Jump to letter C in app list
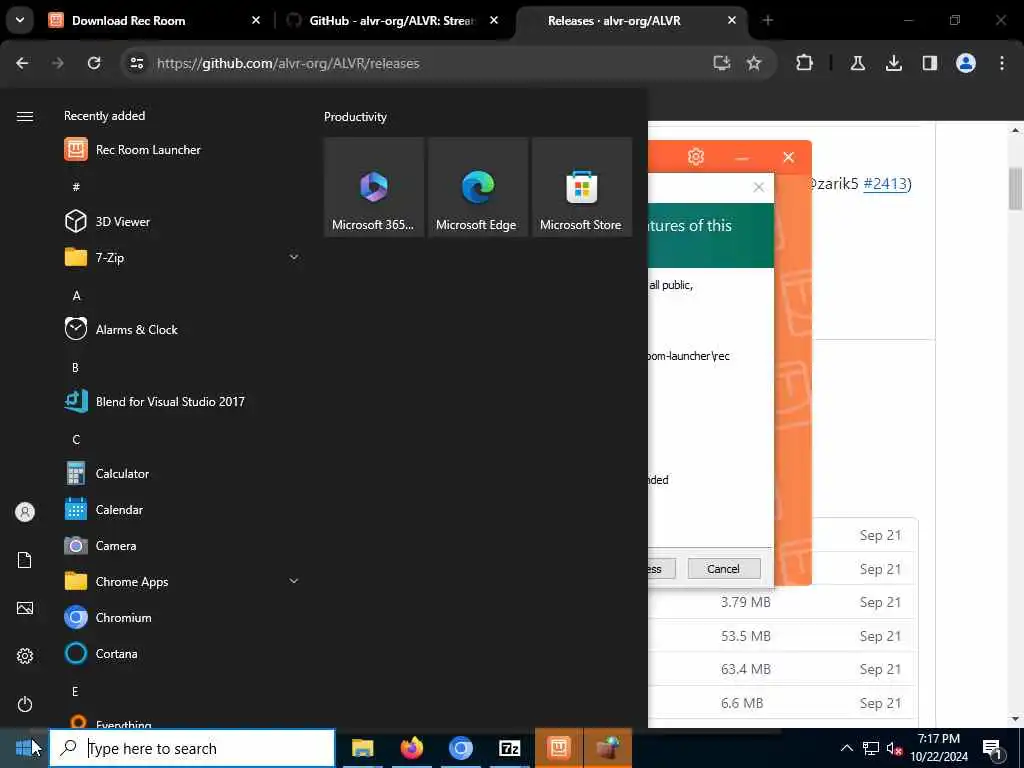1024x768 pixels. pyautogui.click(x=76, y=440)
